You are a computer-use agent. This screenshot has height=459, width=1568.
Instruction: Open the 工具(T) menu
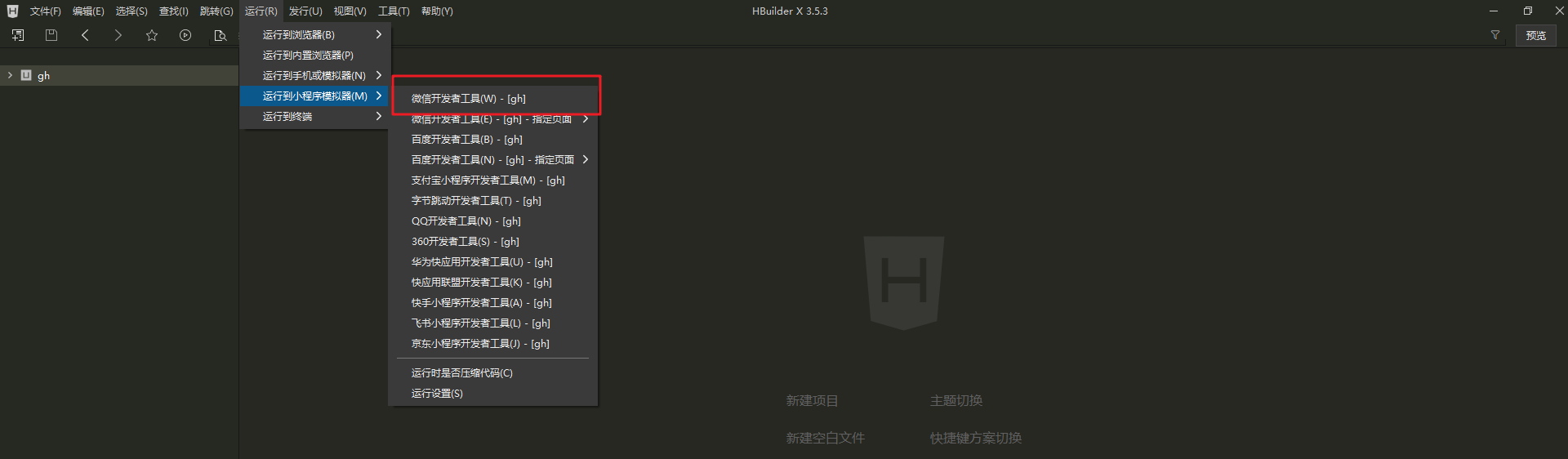[x=394, y=11]
